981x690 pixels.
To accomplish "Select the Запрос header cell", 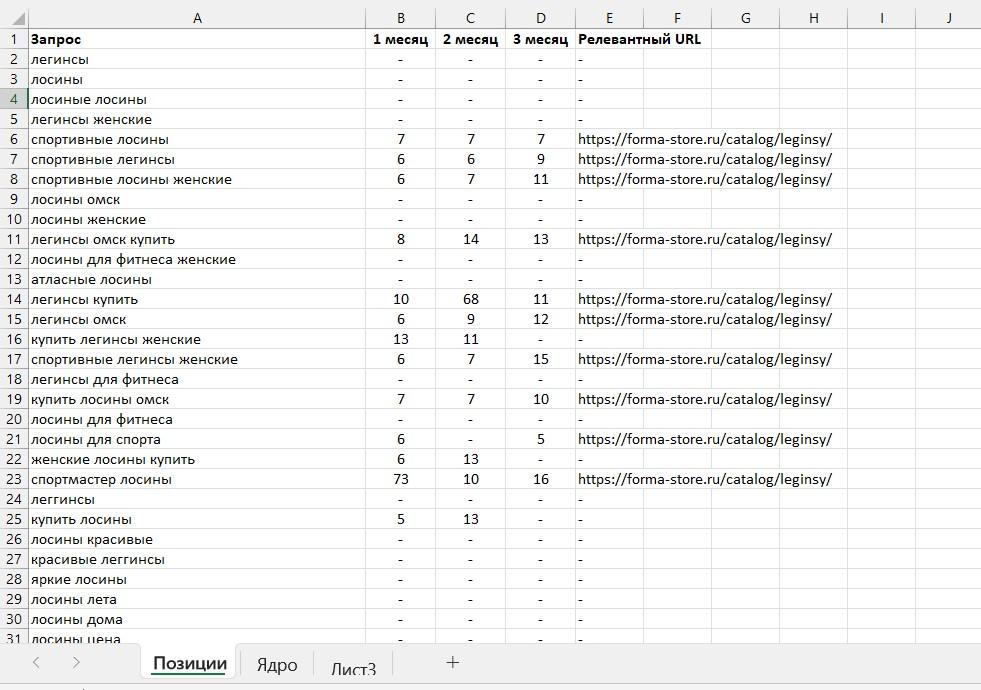I will click(197, 39).
